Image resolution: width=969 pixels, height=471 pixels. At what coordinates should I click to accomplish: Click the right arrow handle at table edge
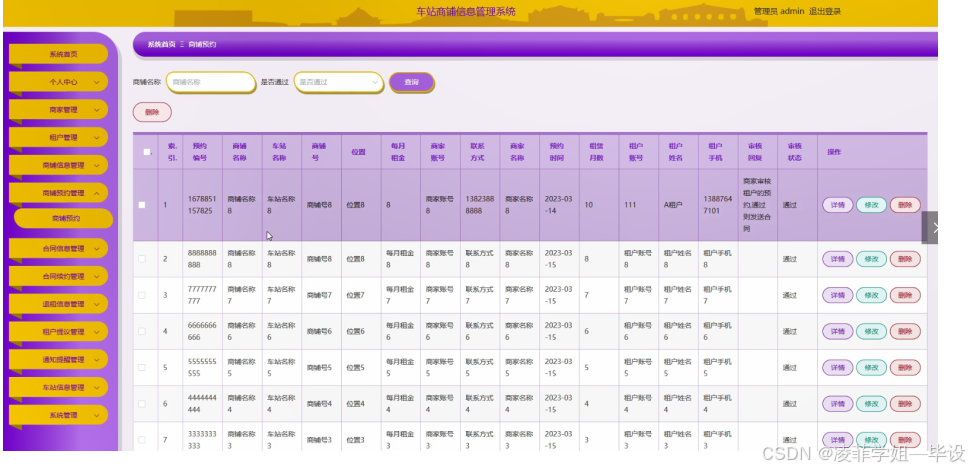pos(931,227)
